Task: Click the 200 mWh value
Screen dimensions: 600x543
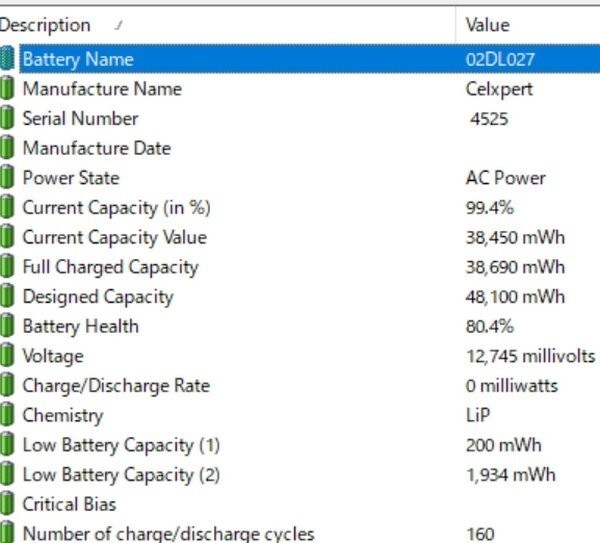Action: 504,445
